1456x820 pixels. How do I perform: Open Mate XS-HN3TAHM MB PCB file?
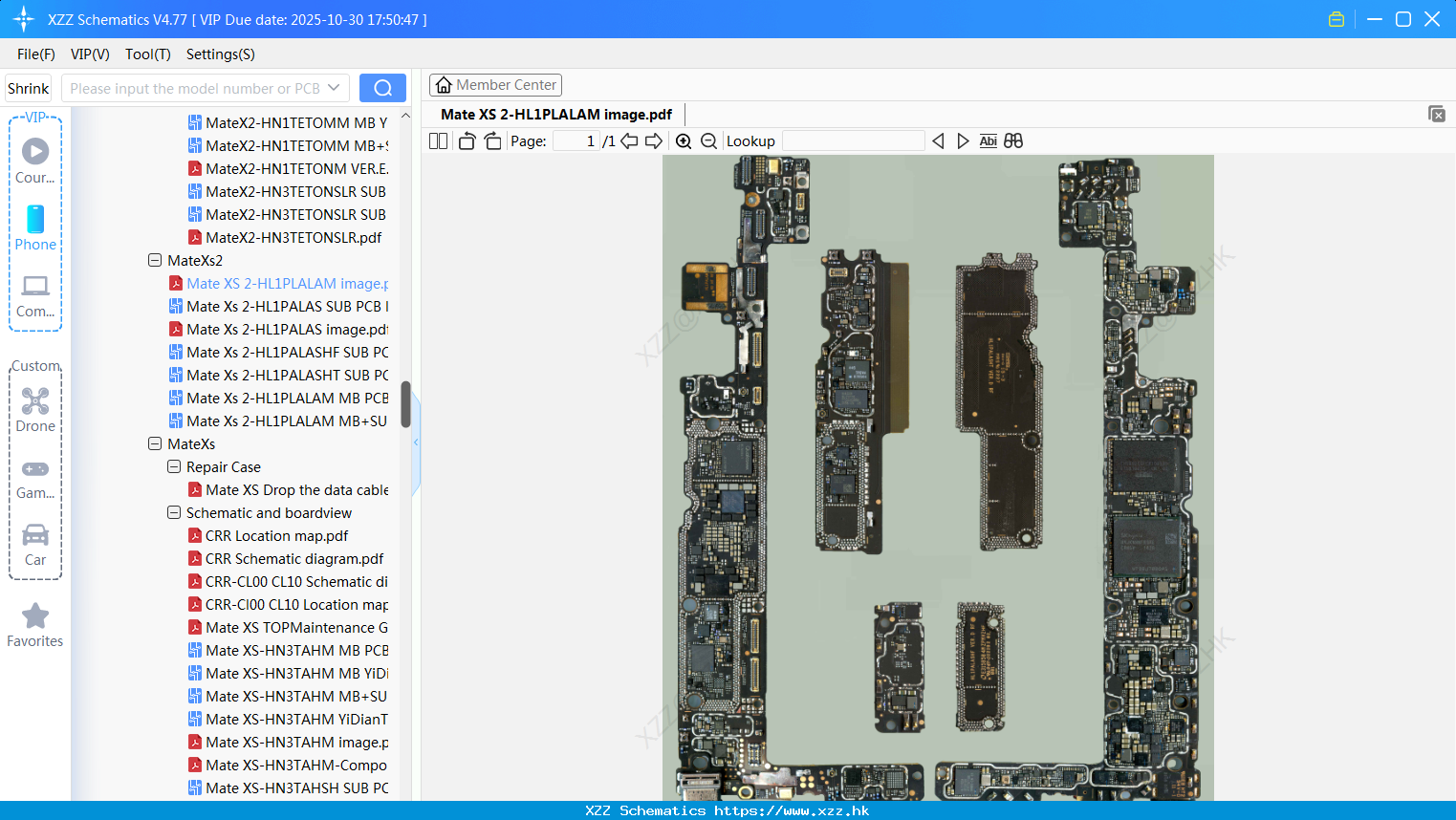click(288, 650)
